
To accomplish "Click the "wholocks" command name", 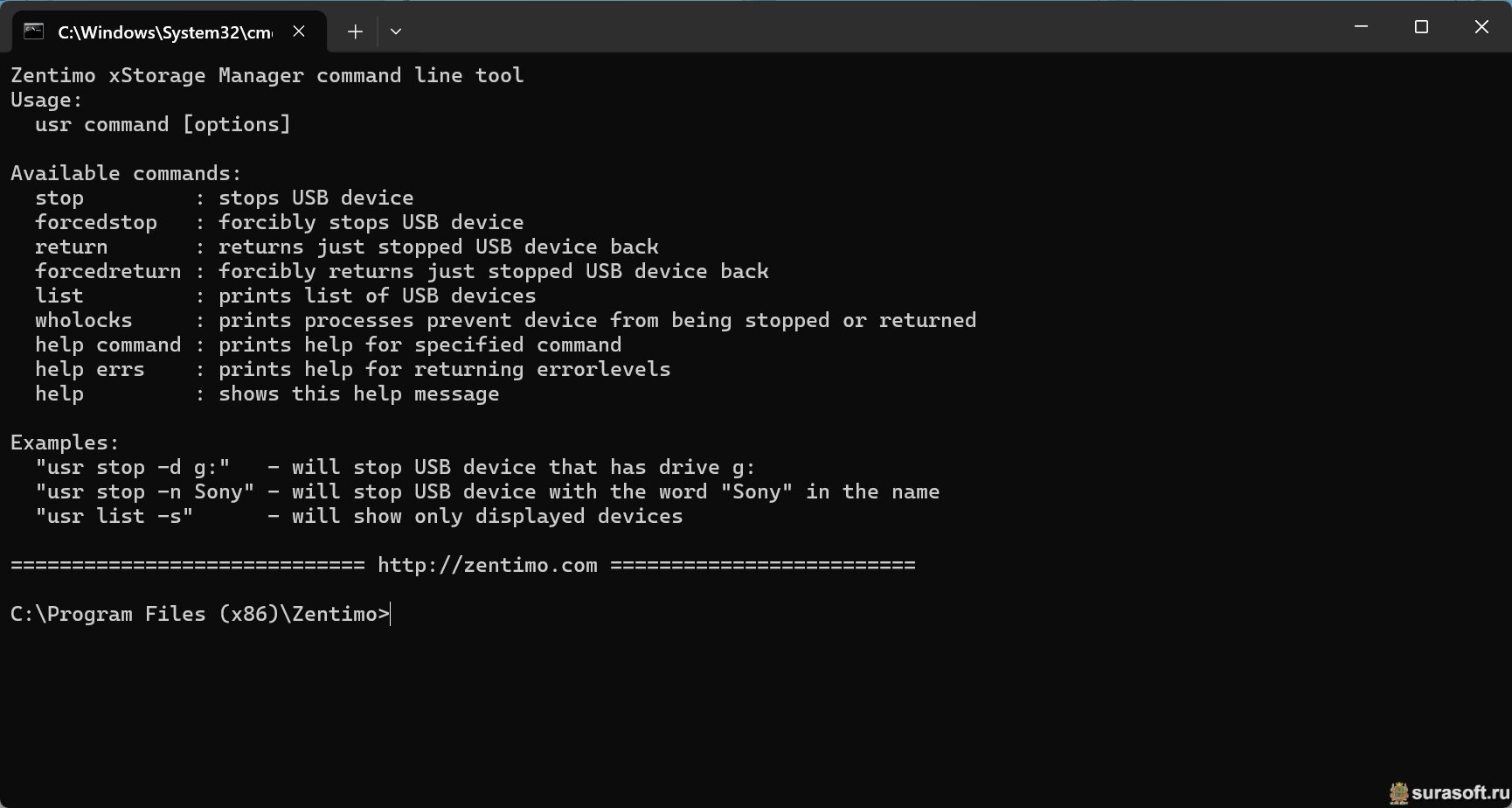I will [x=84, y=320].
